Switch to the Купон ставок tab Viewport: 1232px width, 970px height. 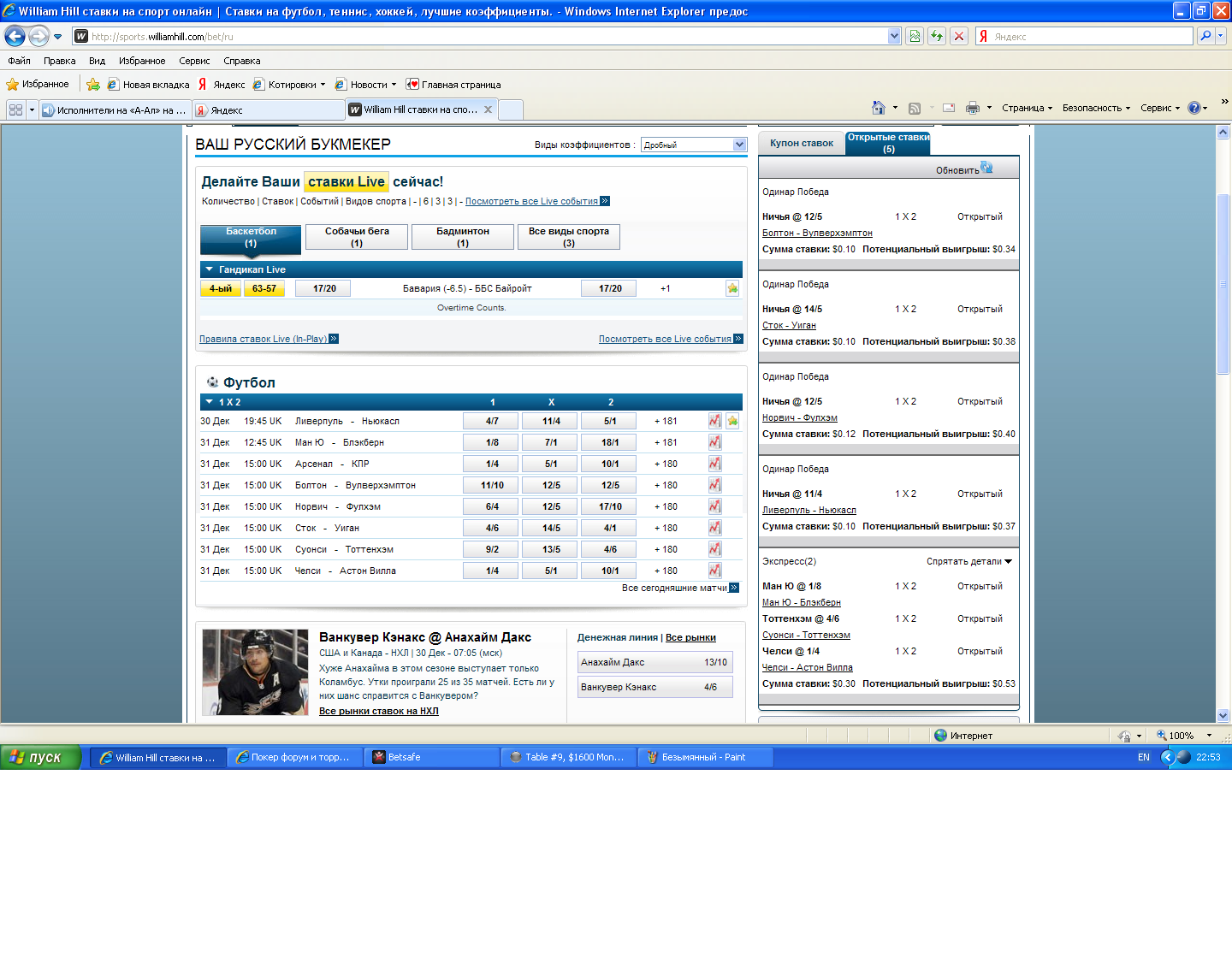tap(801, 143)
